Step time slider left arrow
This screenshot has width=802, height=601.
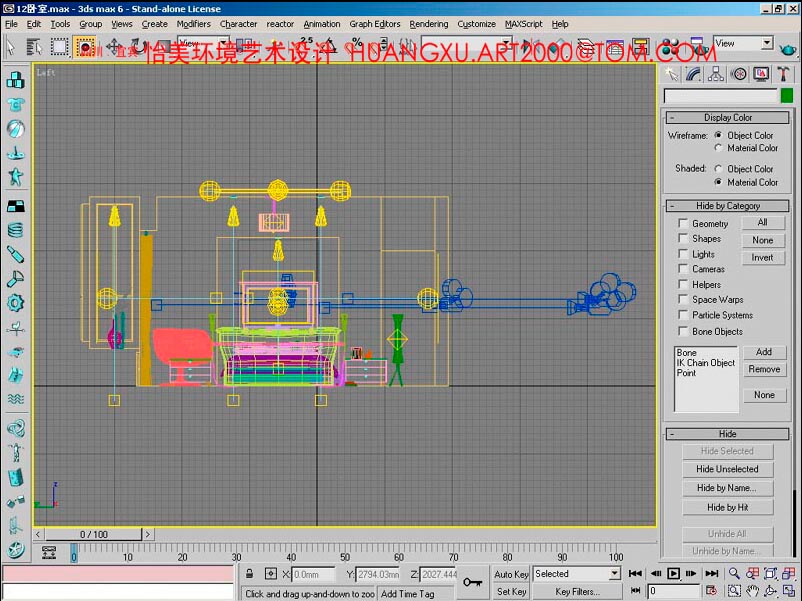coord(38,535)
